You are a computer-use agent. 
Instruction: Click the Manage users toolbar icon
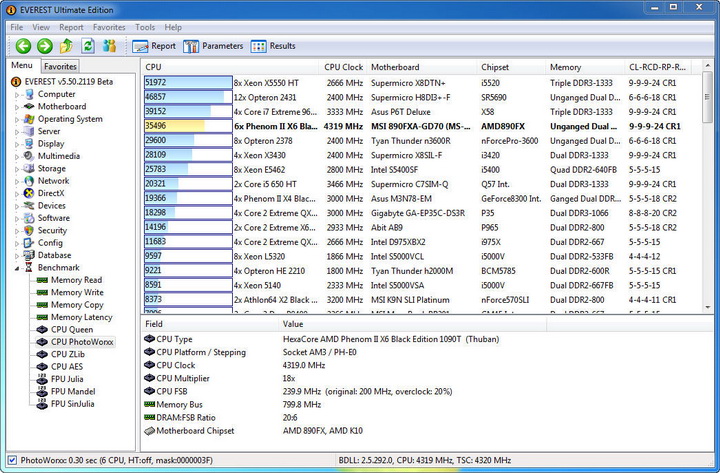click(x=109, y=46)
